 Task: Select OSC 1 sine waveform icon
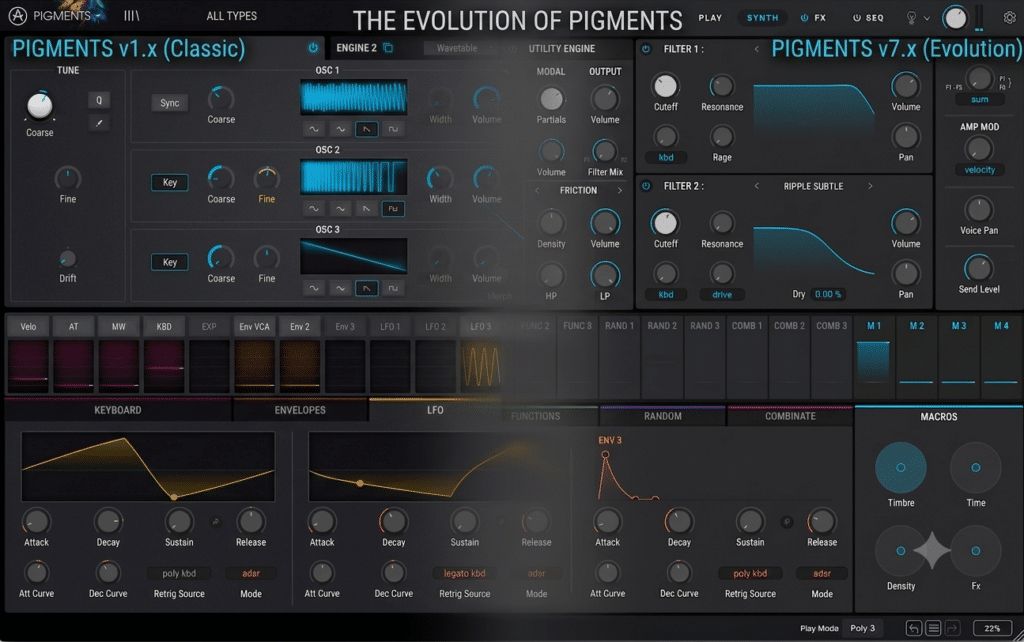pyautogui.click(x=314, y=129)
